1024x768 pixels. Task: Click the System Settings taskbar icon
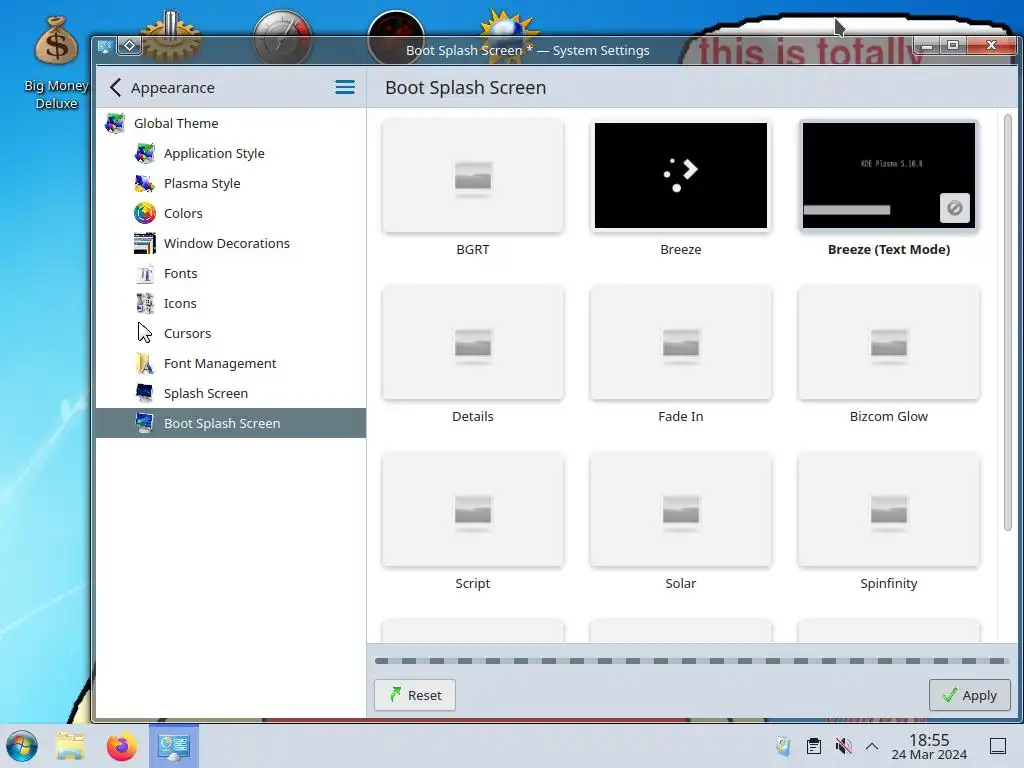click(x=174, y=746)
